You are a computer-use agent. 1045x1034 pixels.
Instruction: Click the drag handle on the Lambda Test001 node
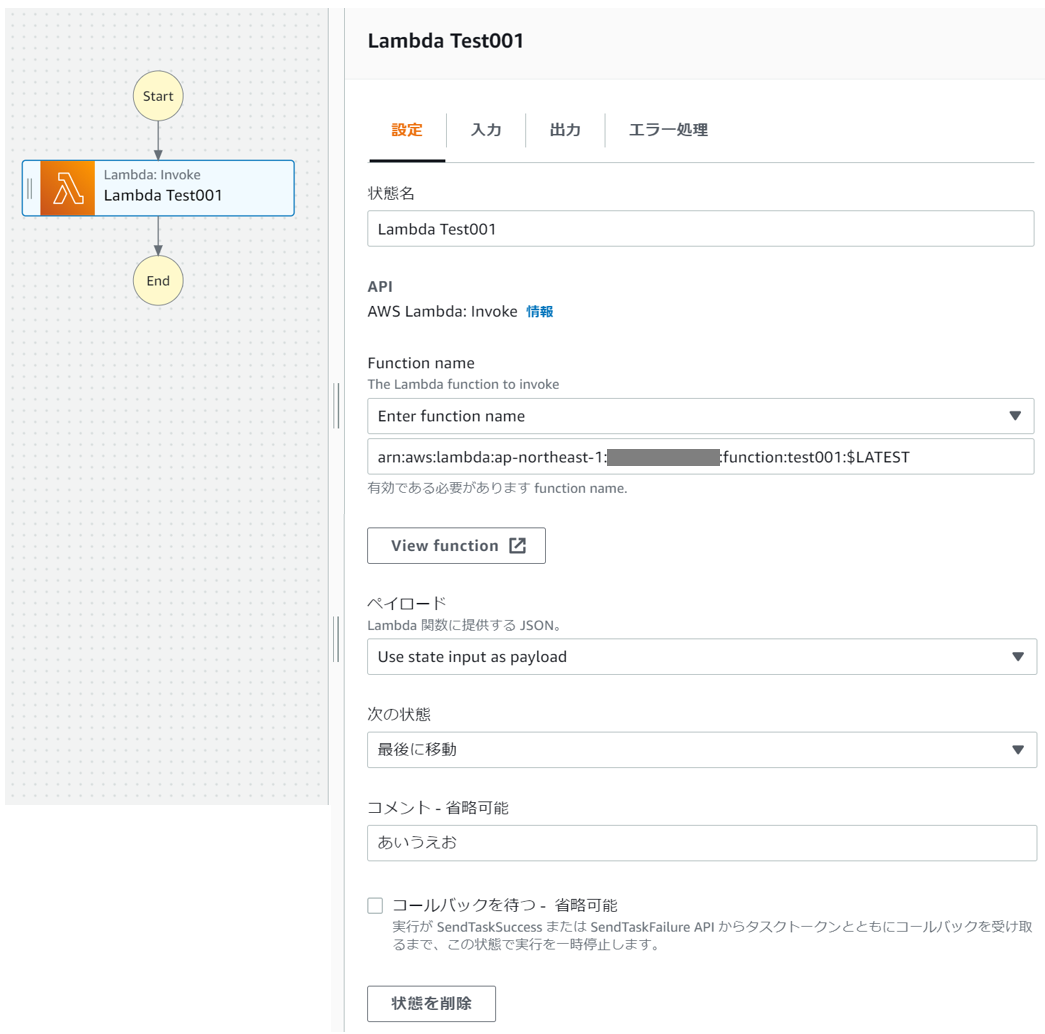(x=32, y=188)
